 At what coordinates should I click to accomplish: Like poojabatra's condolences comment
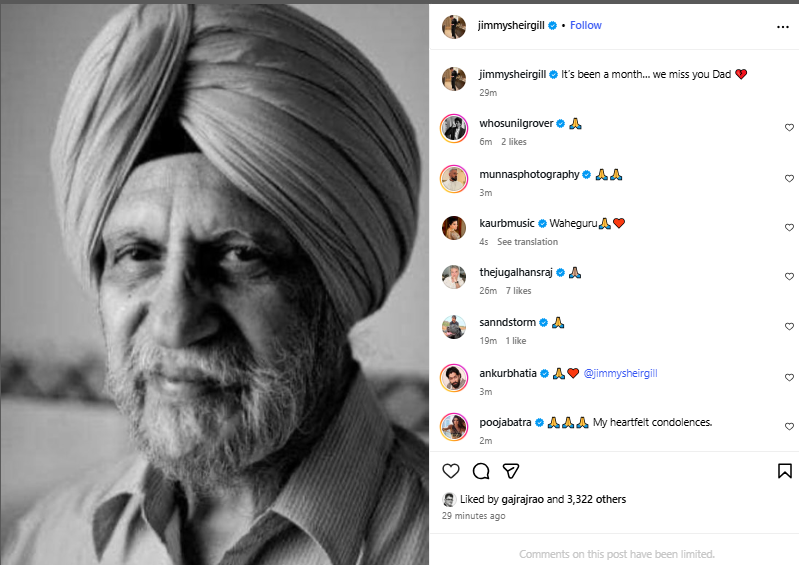coord(789,427)
